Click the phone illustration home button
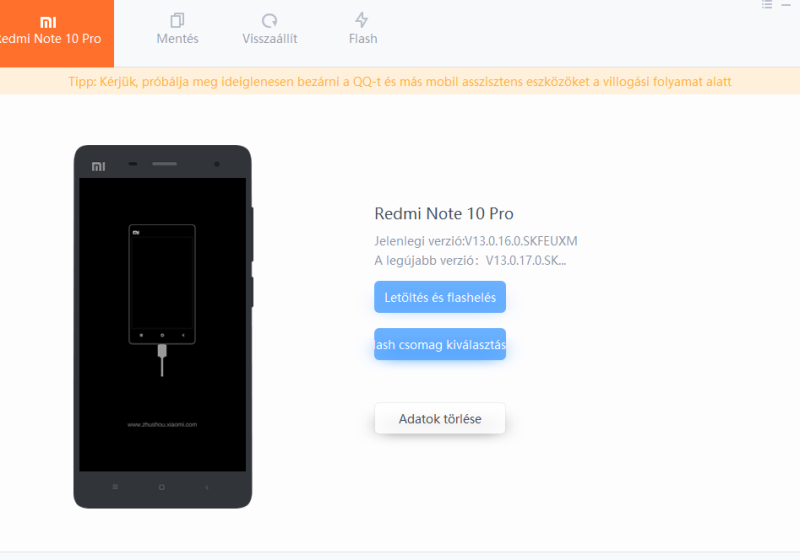 162,487
